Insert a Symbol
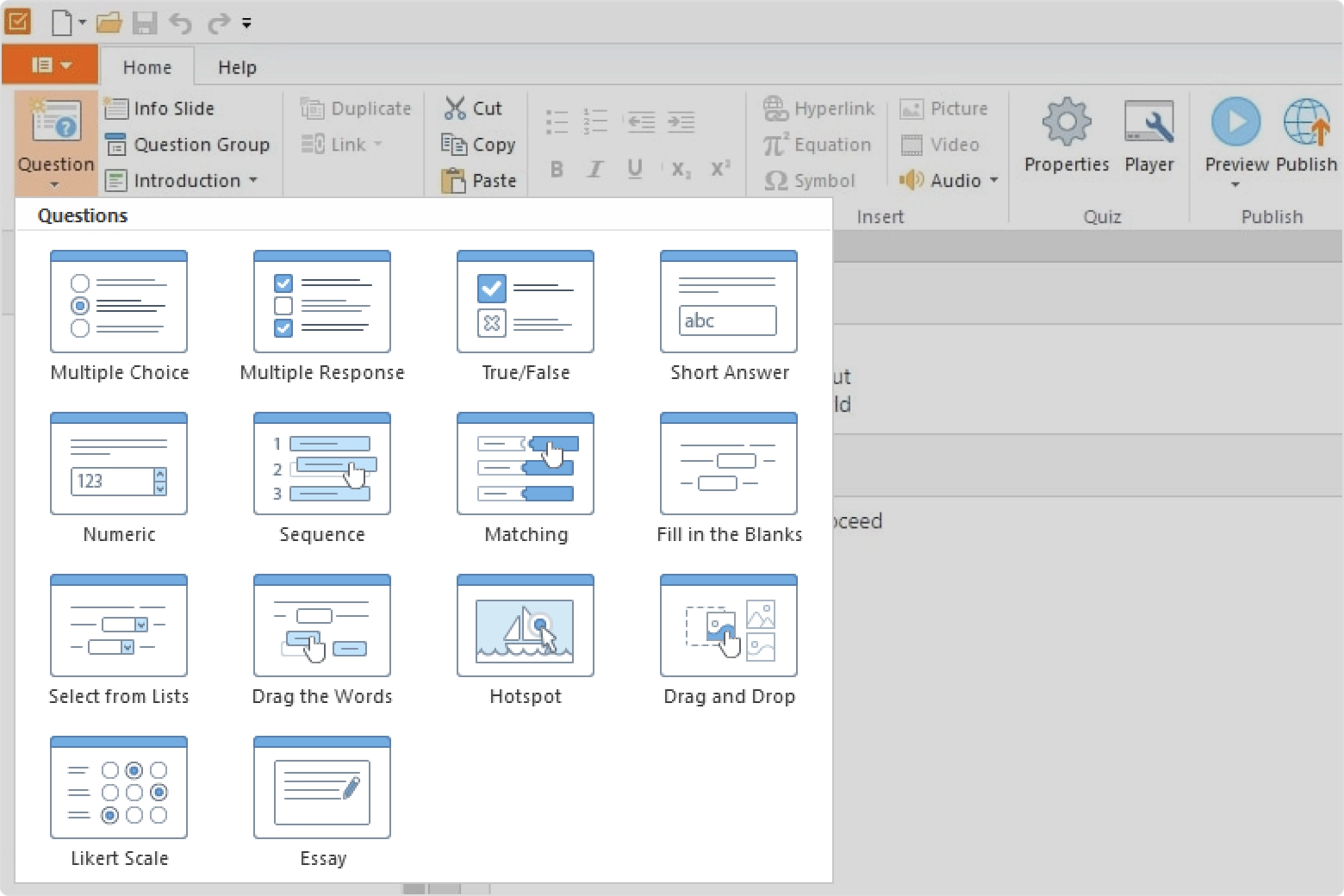The width and height of the screenshot is (1344, 896). [810, 181]
